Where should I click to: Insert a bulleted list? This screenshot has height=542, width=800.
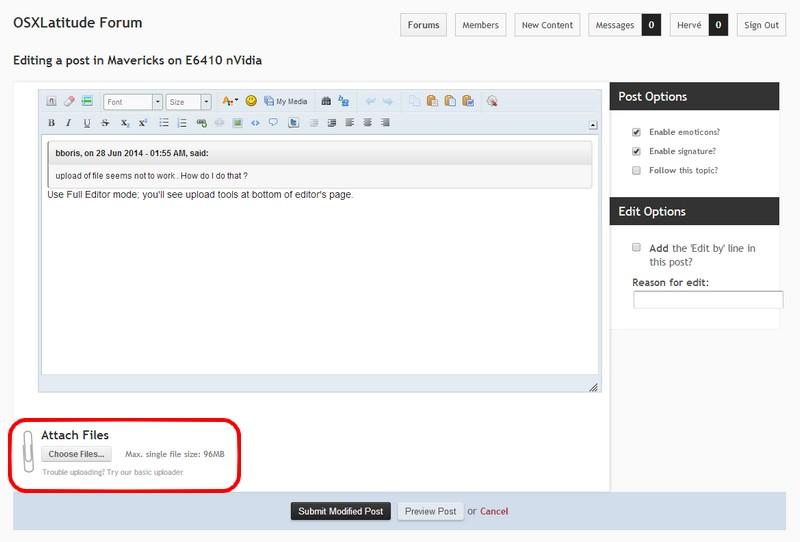164,122
